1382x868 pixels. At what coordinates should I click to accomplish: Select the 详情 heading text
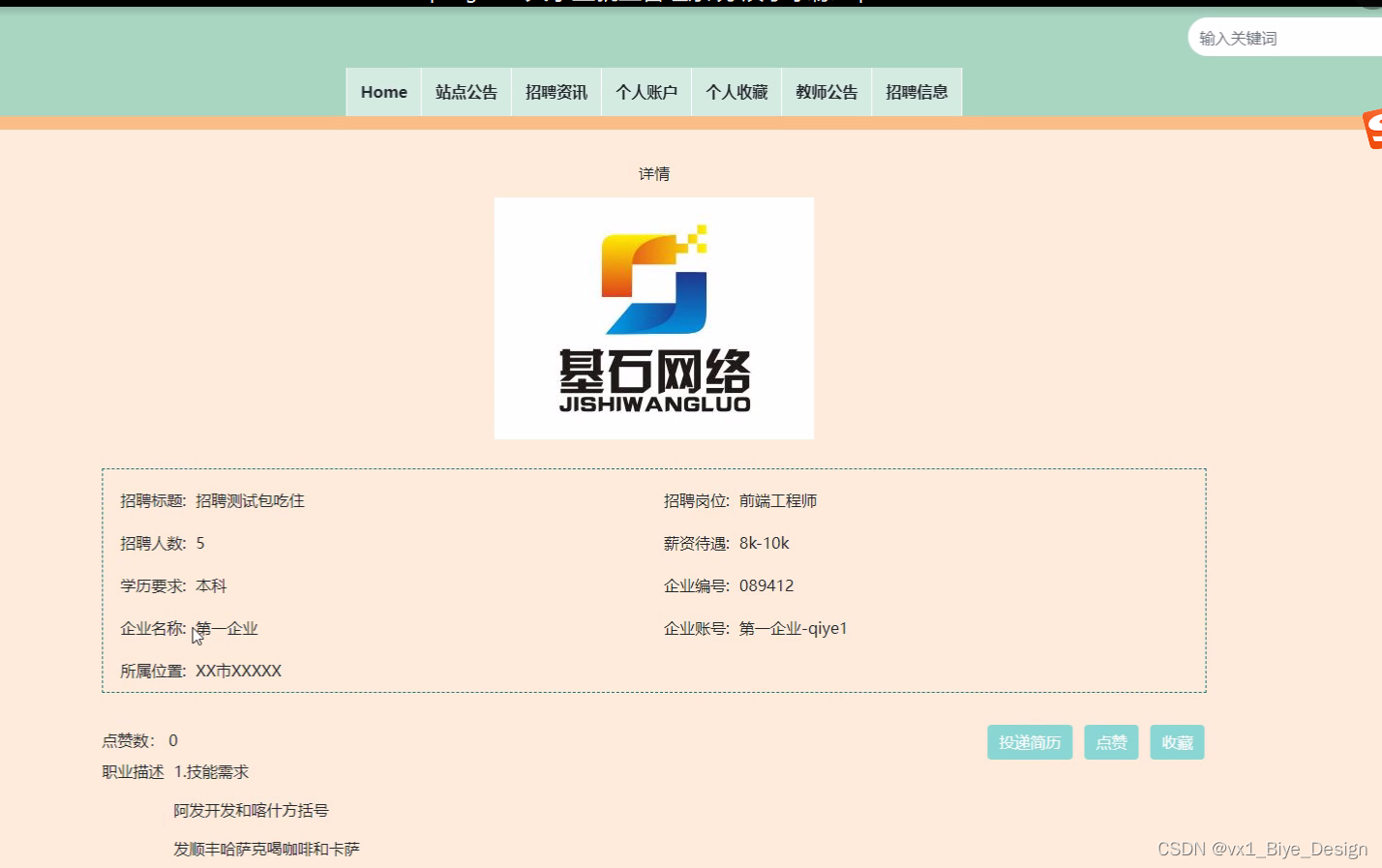coord(654,174)
